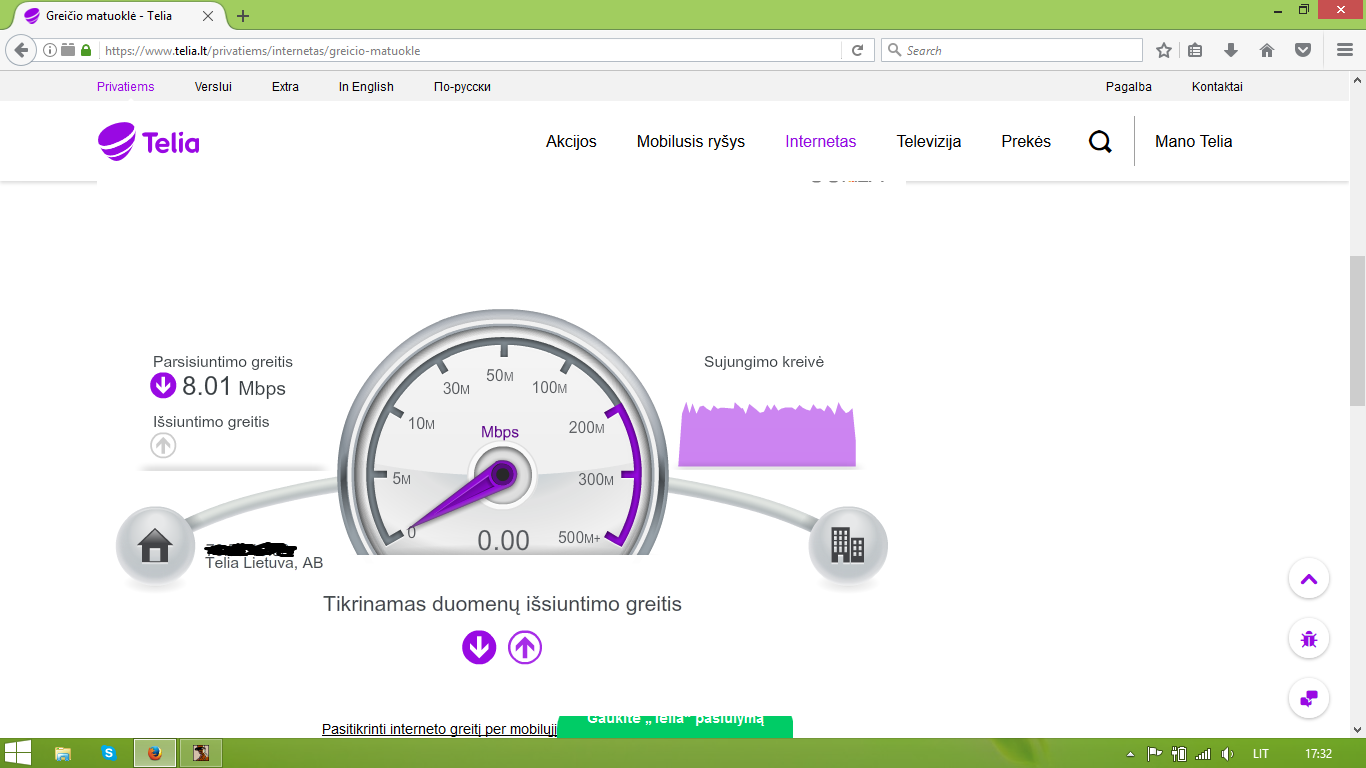Open the Pagalba help link
The height and width of the screenshot is (768, 1366).
(x=1129, y=87)
